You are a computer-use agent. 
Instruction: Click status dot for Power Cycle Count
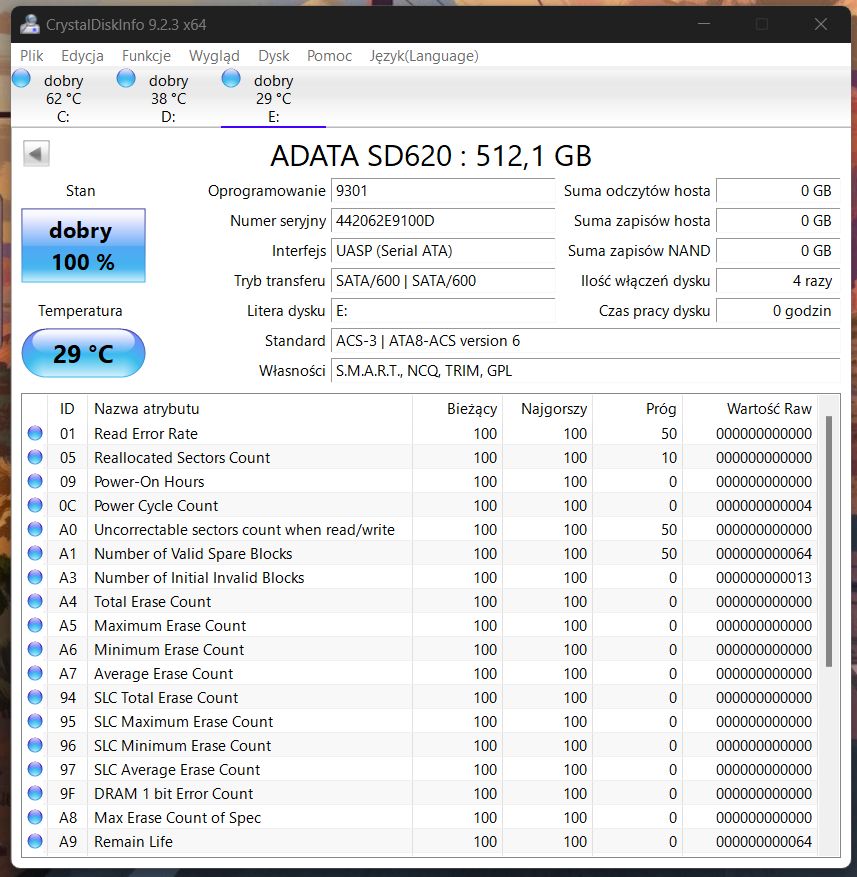point(35,506)
